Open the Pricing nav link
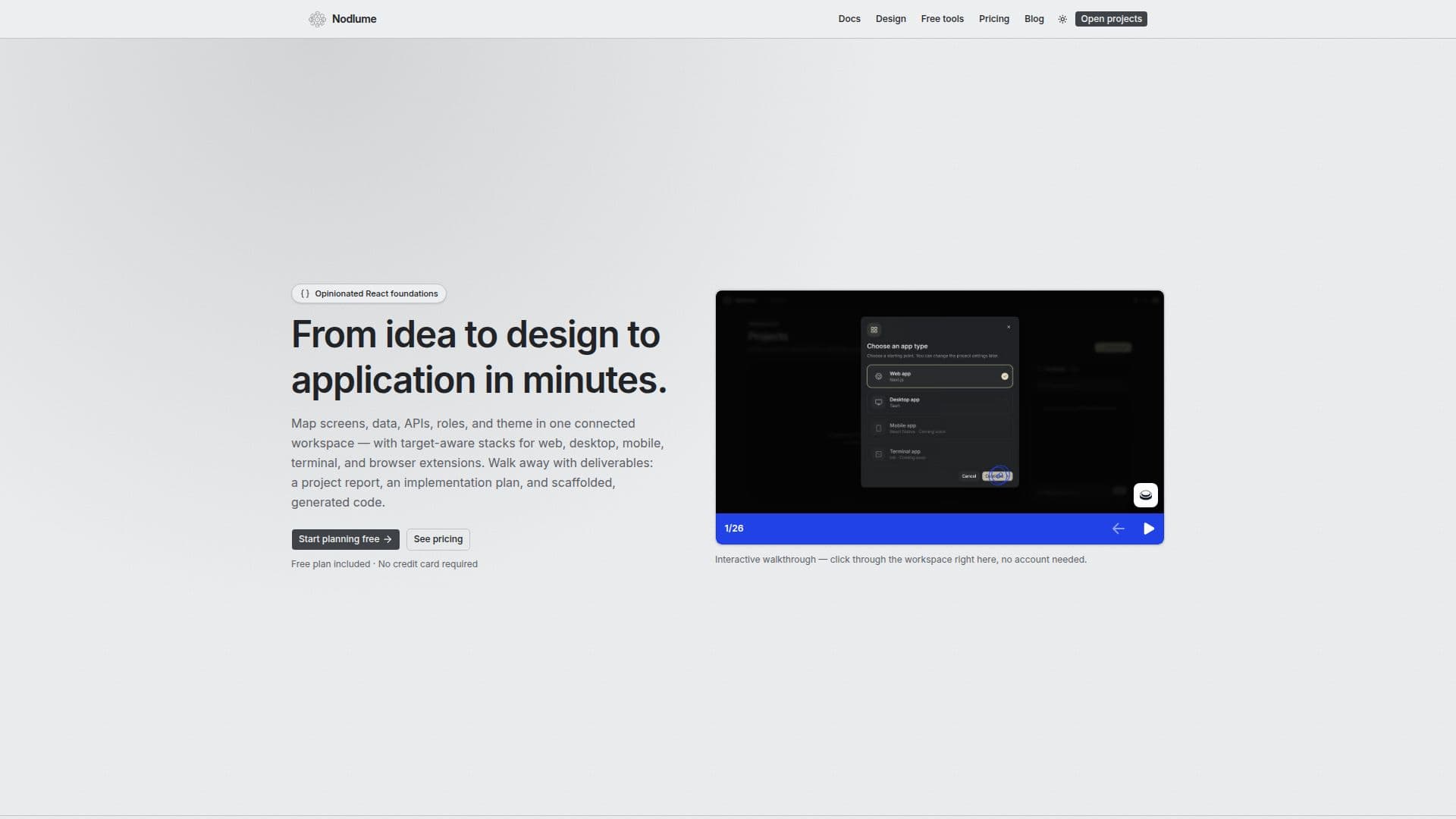 pyautogui.click(x=993, y=19)
